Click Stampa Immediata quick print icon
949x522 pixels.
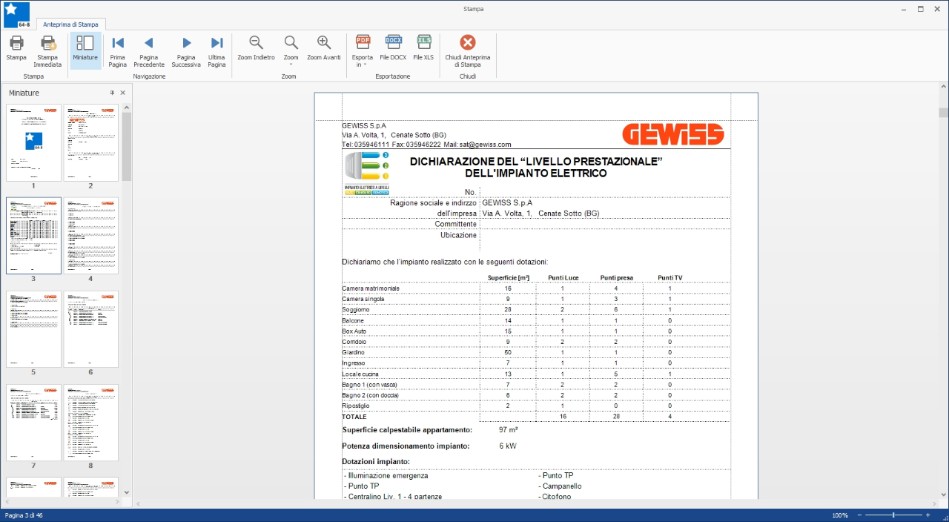(48, 43)
